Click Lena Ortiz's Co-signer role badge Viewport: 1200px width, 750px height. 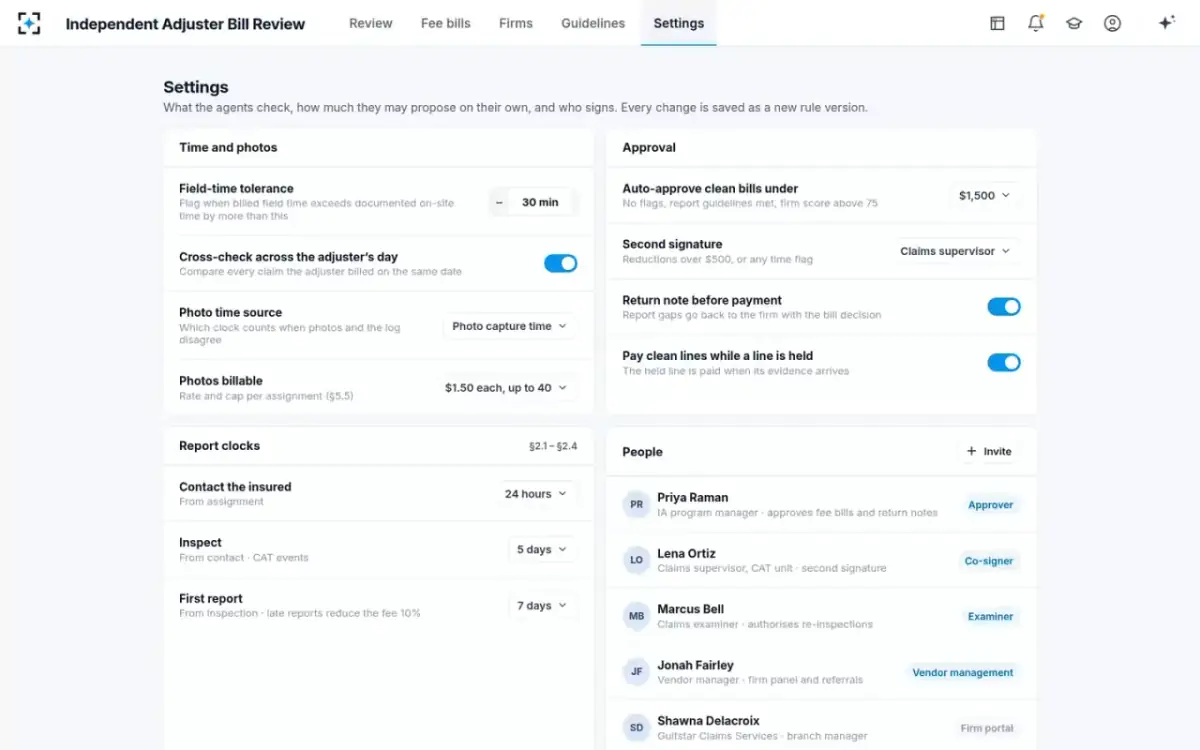[989, 561]
